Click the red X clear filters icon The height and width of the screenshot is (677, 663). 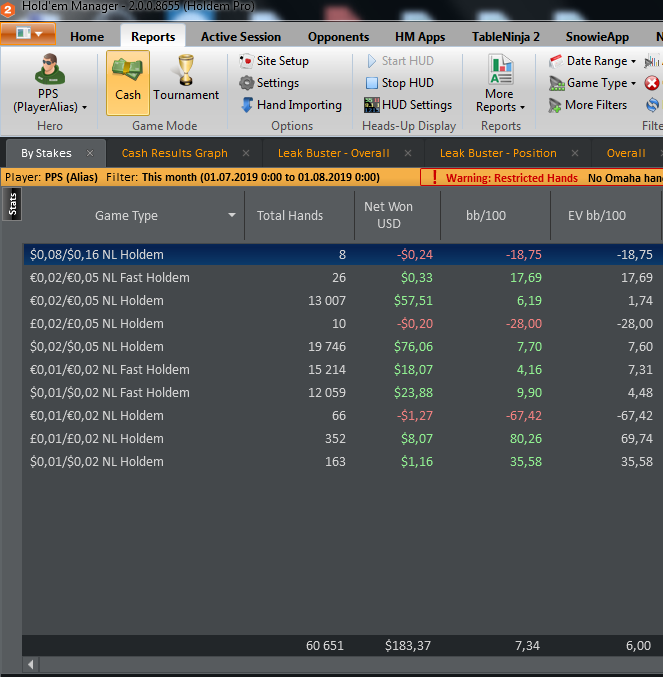tap(652, 83)
